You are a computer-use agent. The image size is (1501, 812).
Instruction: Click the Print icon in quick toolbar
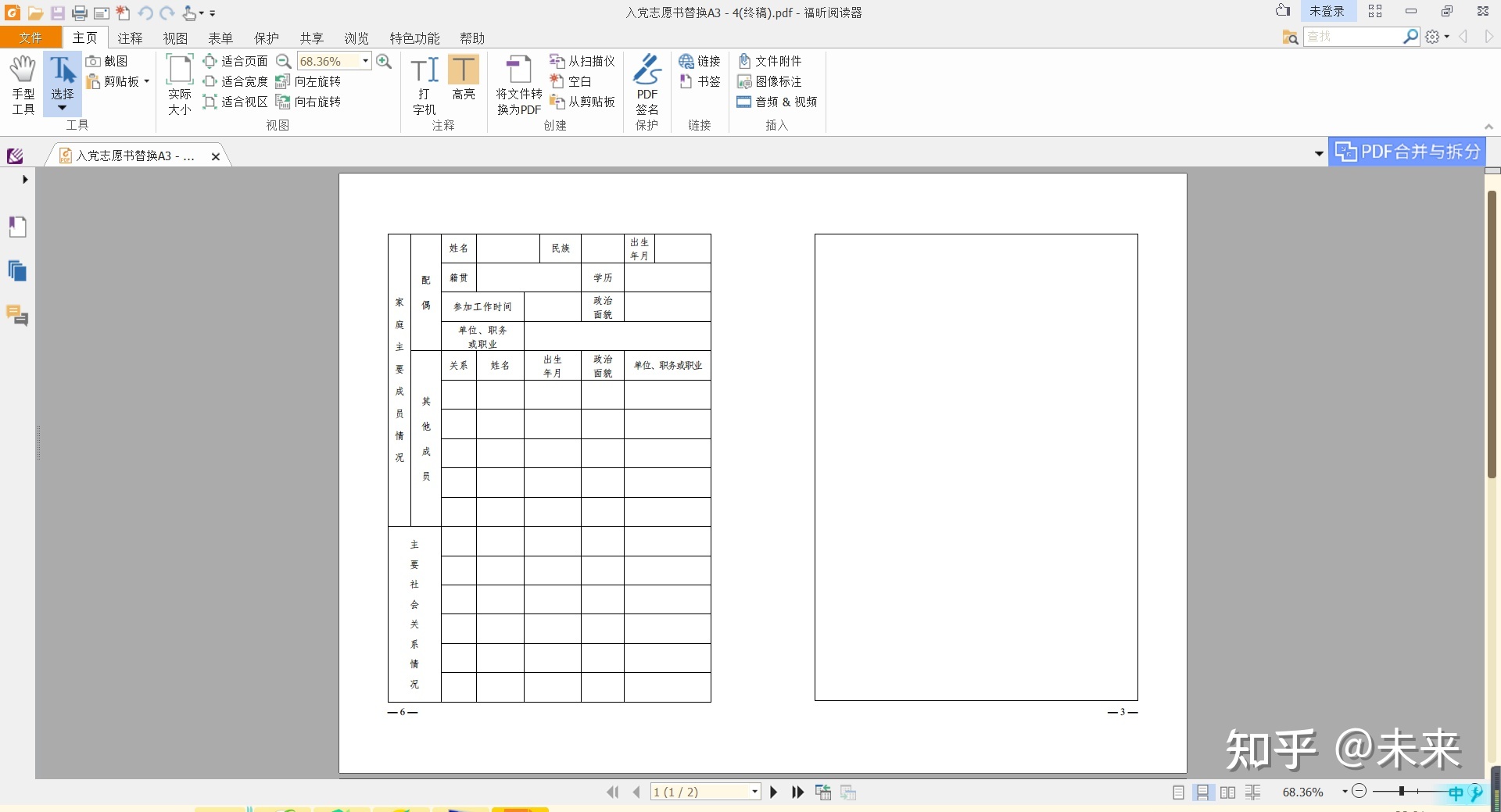tap(80, 13)
